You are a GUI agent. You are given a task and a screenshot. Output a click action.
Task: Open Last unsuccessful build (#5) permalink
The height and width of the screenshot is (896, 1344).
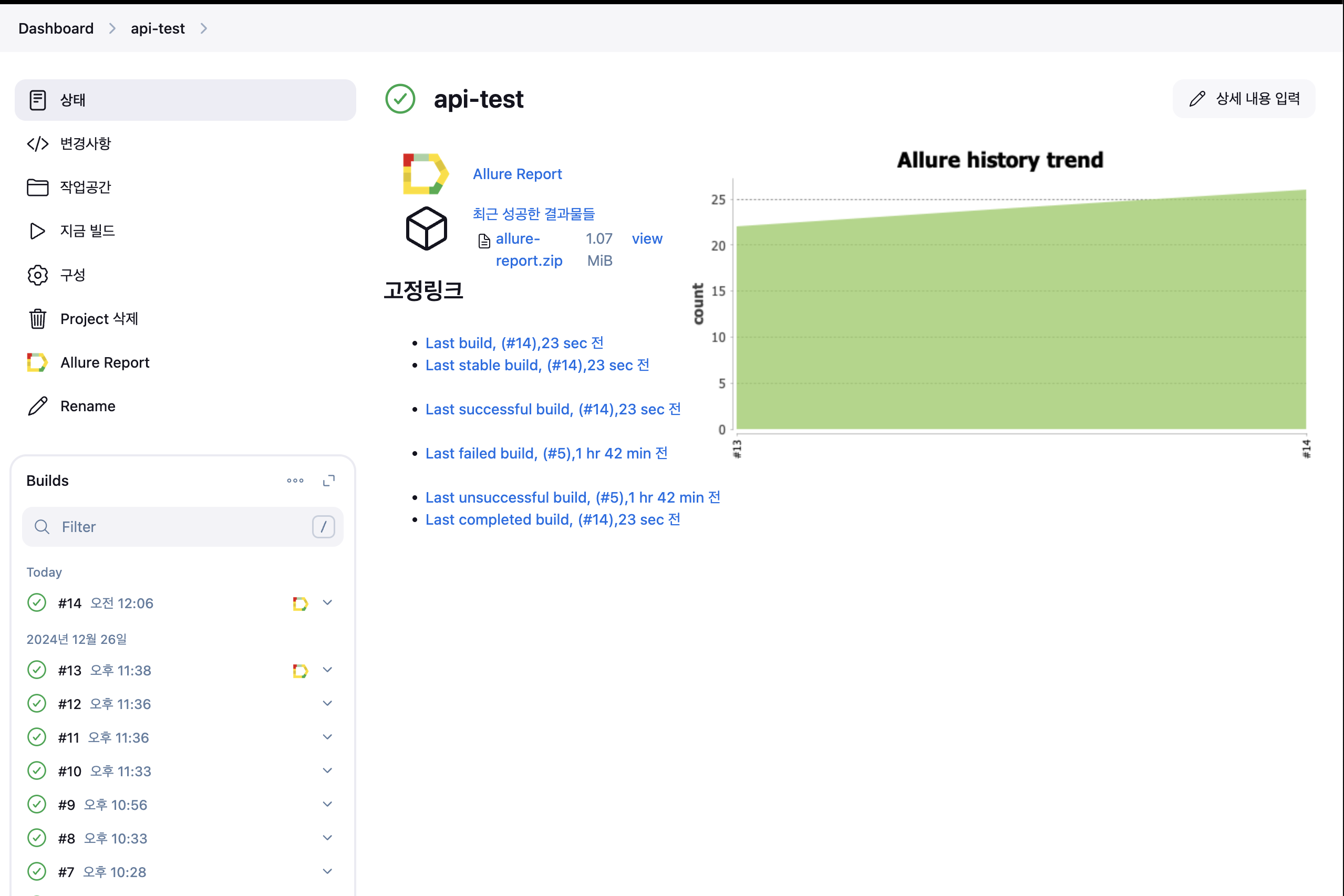tap(573, 497)
